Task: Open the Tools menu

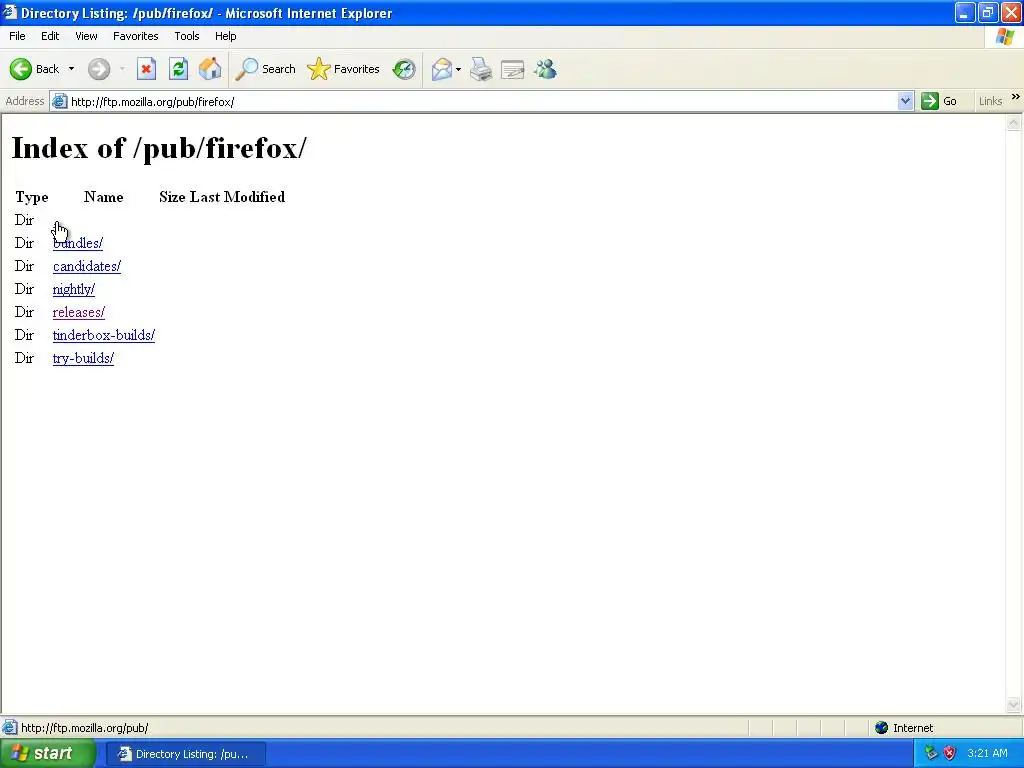Action: point(187,36)
